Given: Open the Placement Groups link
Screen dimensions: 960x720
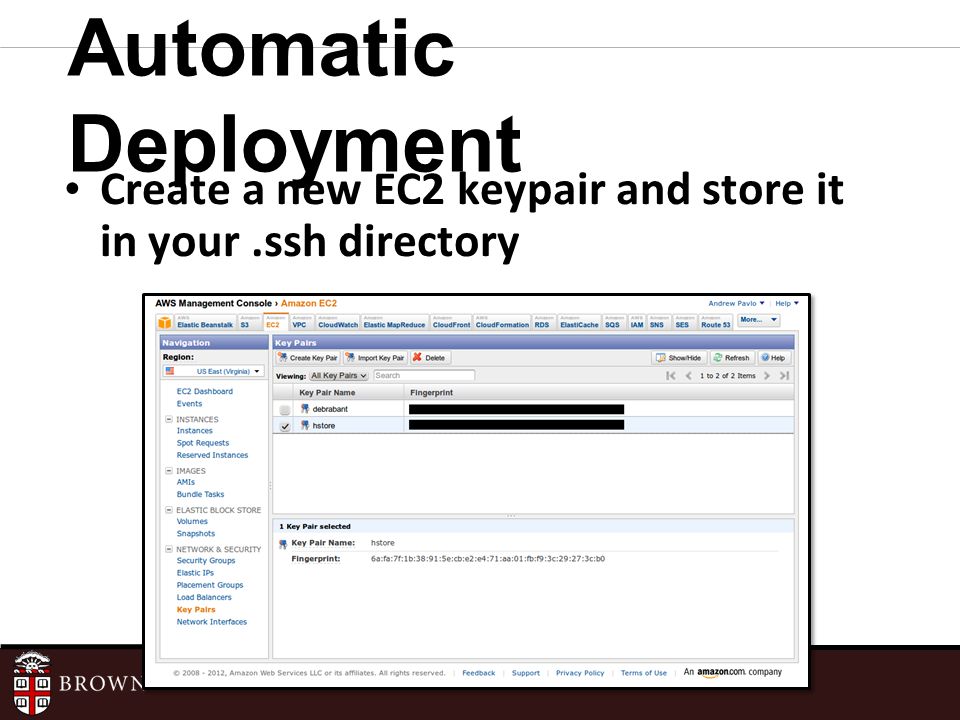Looking at the screenshot, I should 210,585.
